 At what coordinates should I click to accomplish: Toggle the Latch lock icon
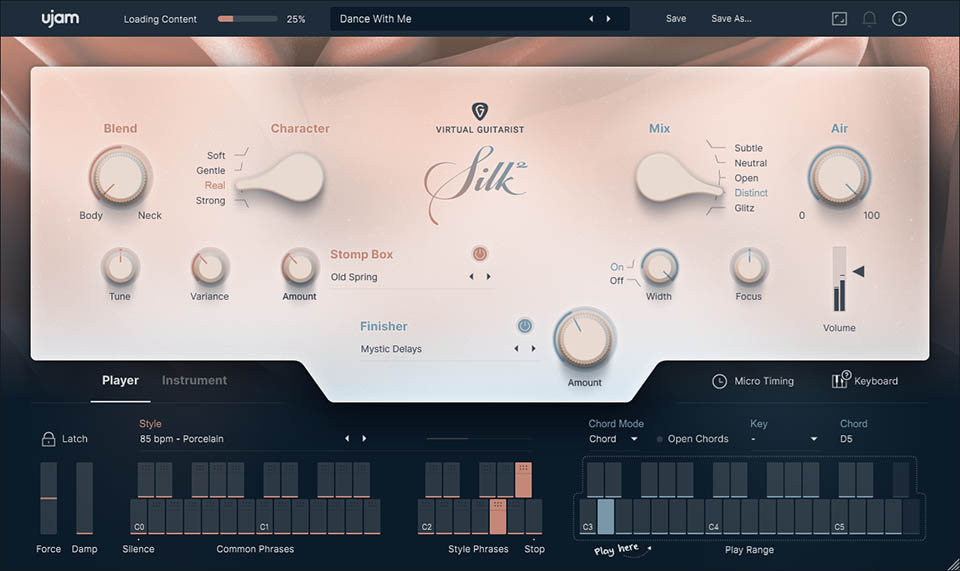(48, 439)
